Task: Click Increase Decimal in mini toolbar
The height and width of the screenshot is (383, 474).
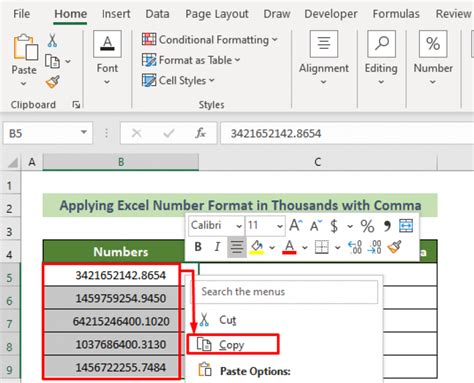Action: pos(355,247)
